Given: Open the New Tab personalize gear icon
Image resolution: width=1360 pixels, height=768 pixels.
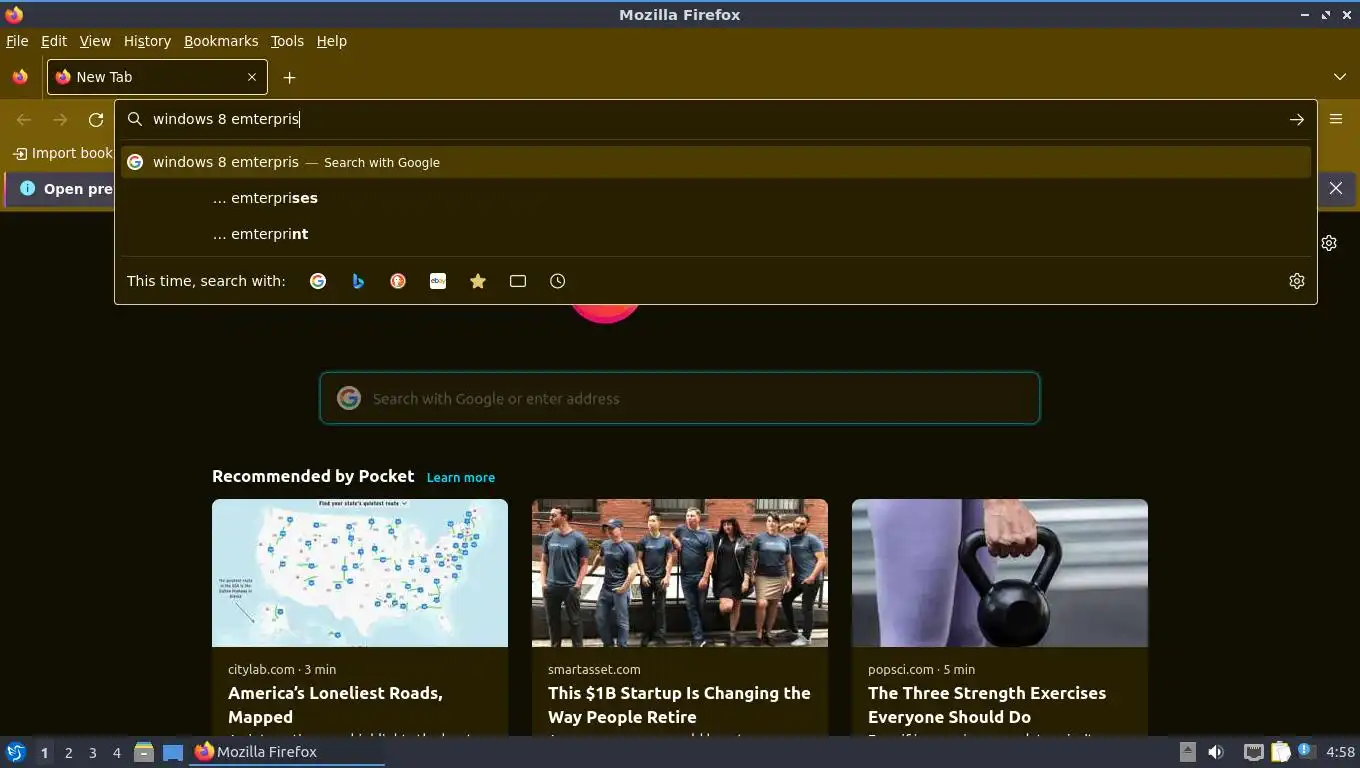Looking at the screenshot, I should coord(1329,243).
